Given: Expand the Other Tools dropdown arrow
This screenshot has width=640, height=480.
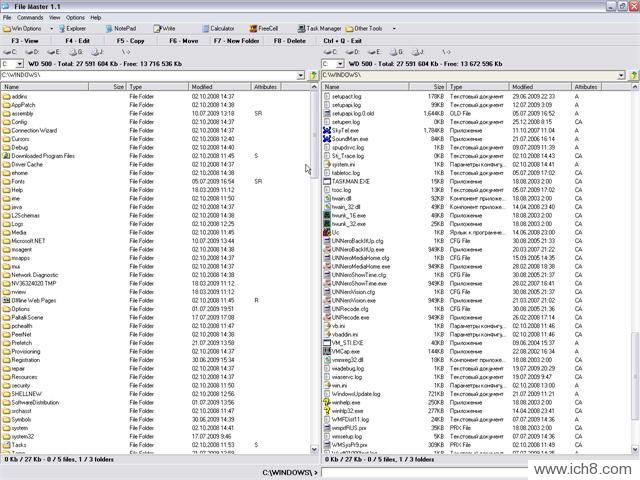Looking at the screenshot, I should [x=394, y=29].
